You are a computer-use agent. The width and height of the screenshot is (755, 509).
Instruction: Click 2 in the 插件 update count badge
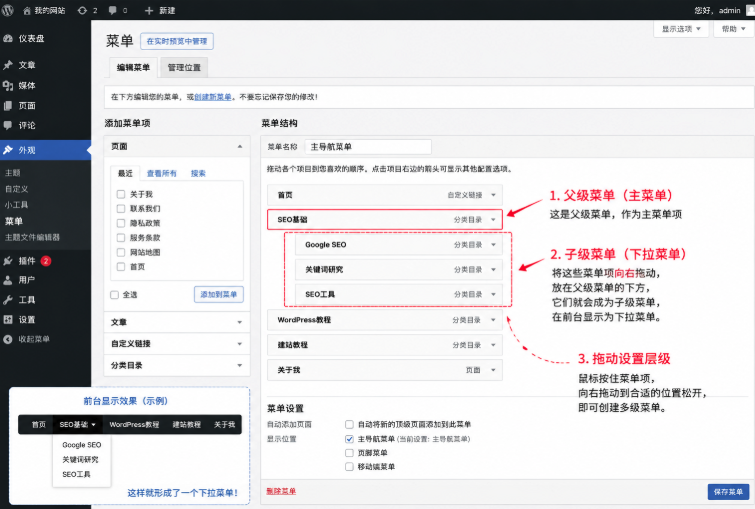[46, 261]
